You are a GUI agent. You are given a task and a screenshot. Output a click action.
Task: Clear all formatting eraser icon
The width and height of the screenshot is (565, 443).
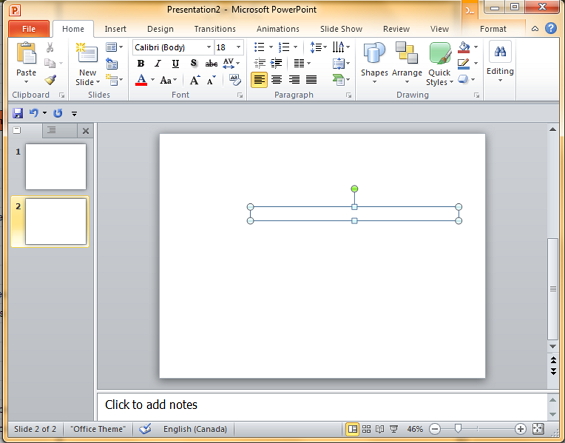click(235, 80)
